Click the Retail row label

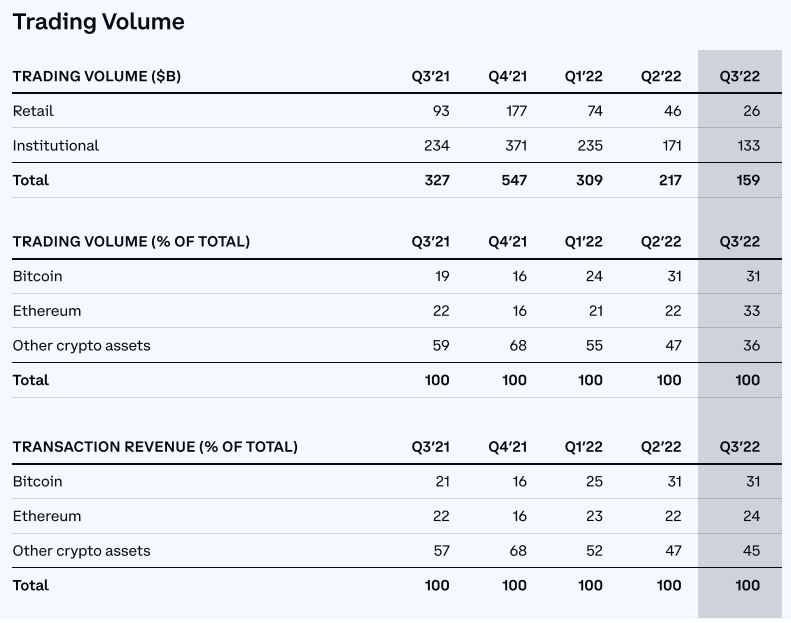[33, 111]
